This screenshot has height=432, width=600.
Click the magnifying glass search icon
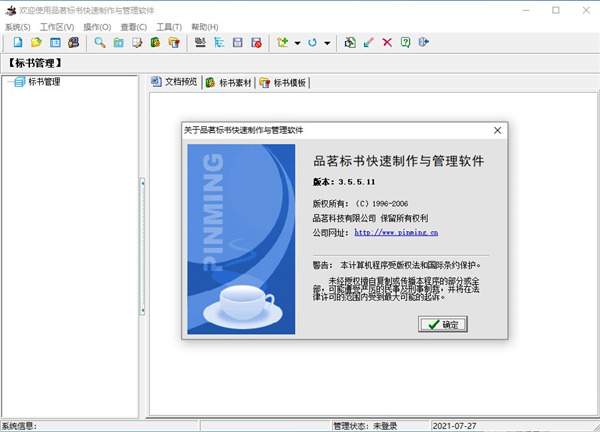[x=100, y=42]
